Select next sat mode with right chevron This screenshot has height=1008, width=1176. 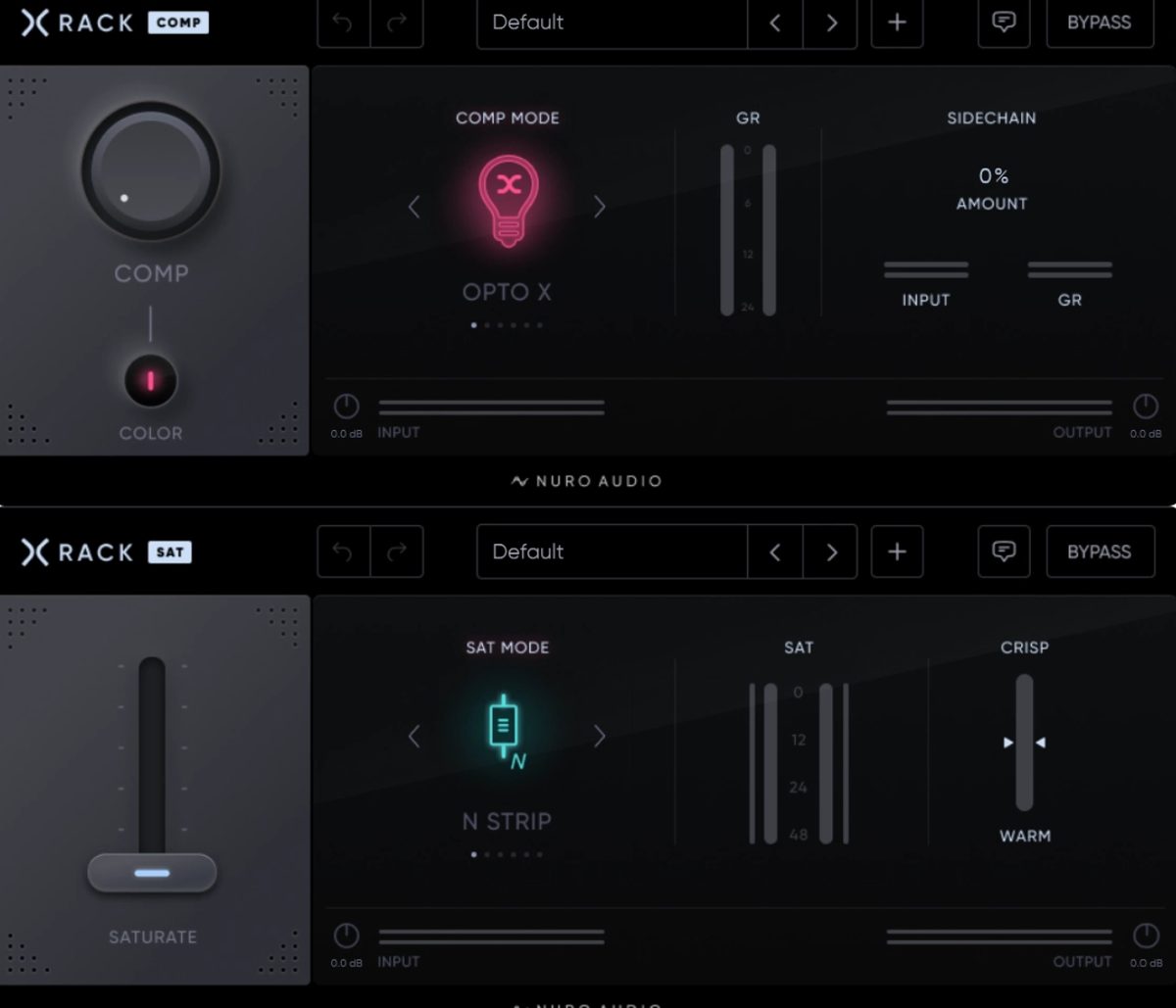pos(600,736)
